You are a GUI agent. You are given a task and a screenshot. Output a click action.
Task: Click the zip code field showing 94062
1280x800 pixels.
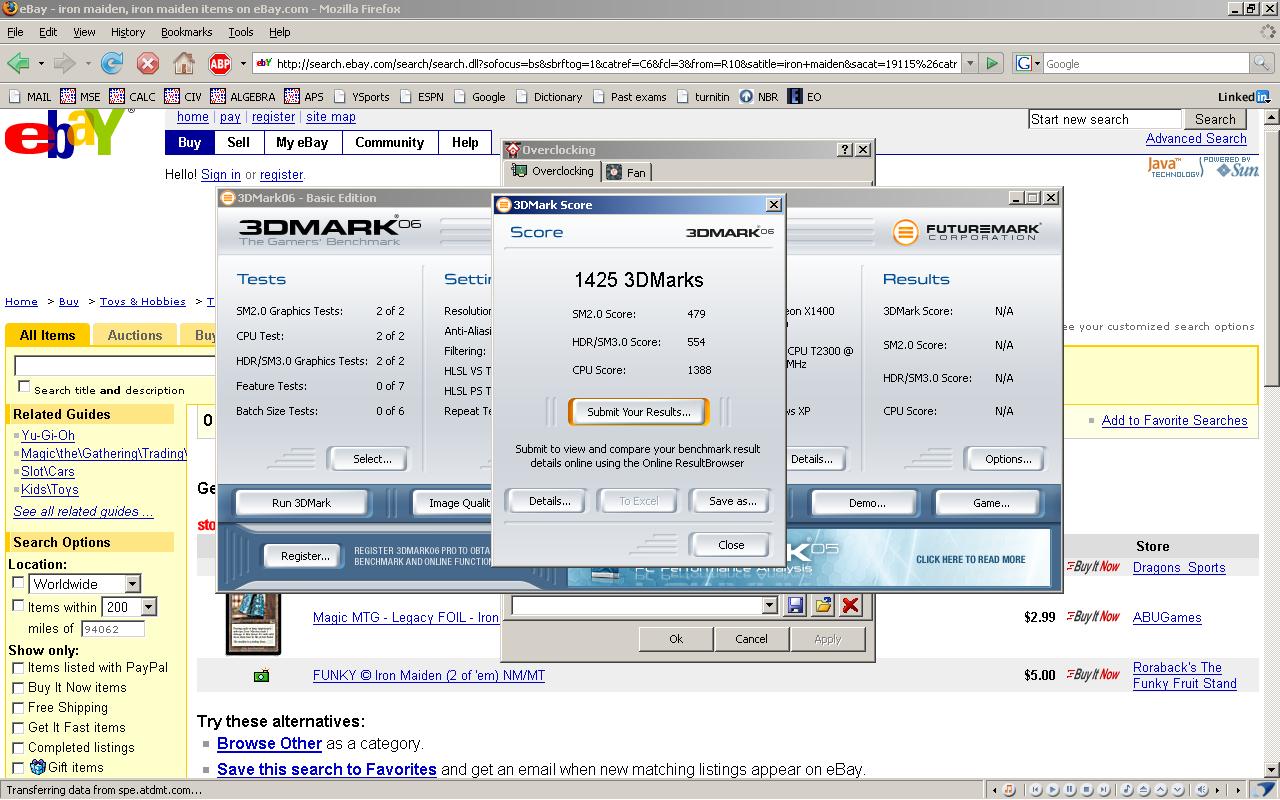113,629
